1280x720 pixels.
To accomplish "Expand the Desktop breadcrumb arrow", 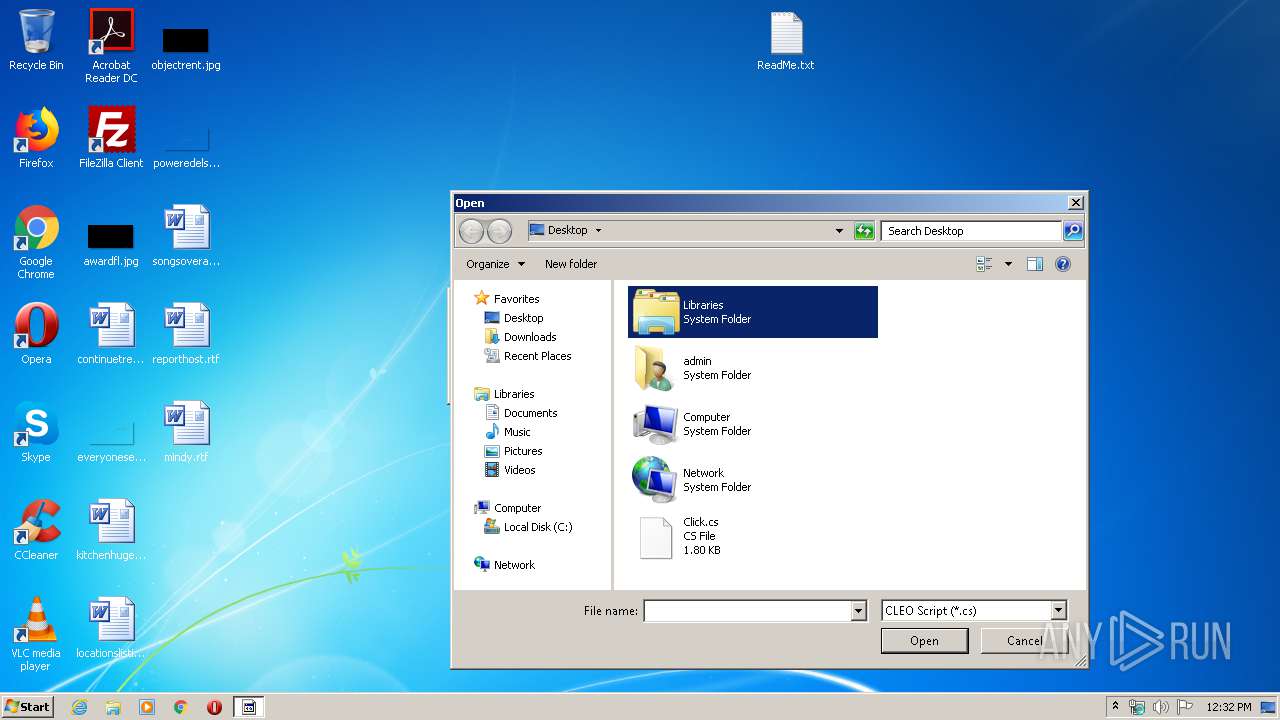I will [598, 230].
